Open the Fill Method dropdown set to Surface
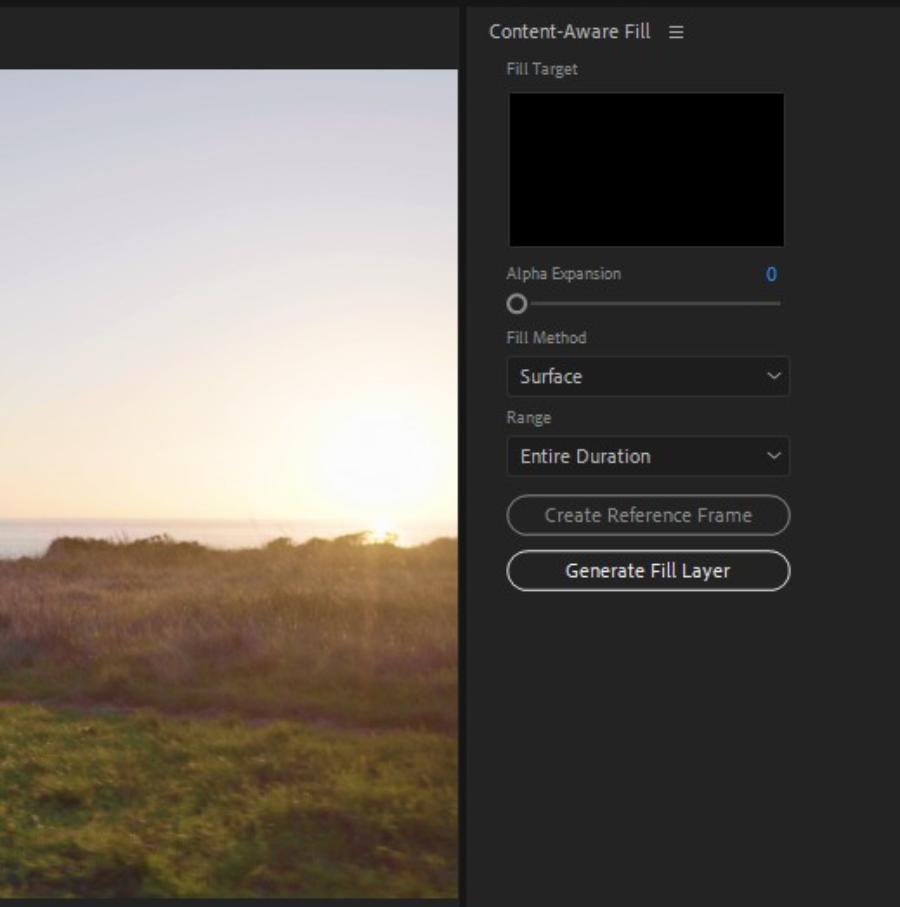The image size is (900, 907). pyautogui.click(x=648, y=377)
